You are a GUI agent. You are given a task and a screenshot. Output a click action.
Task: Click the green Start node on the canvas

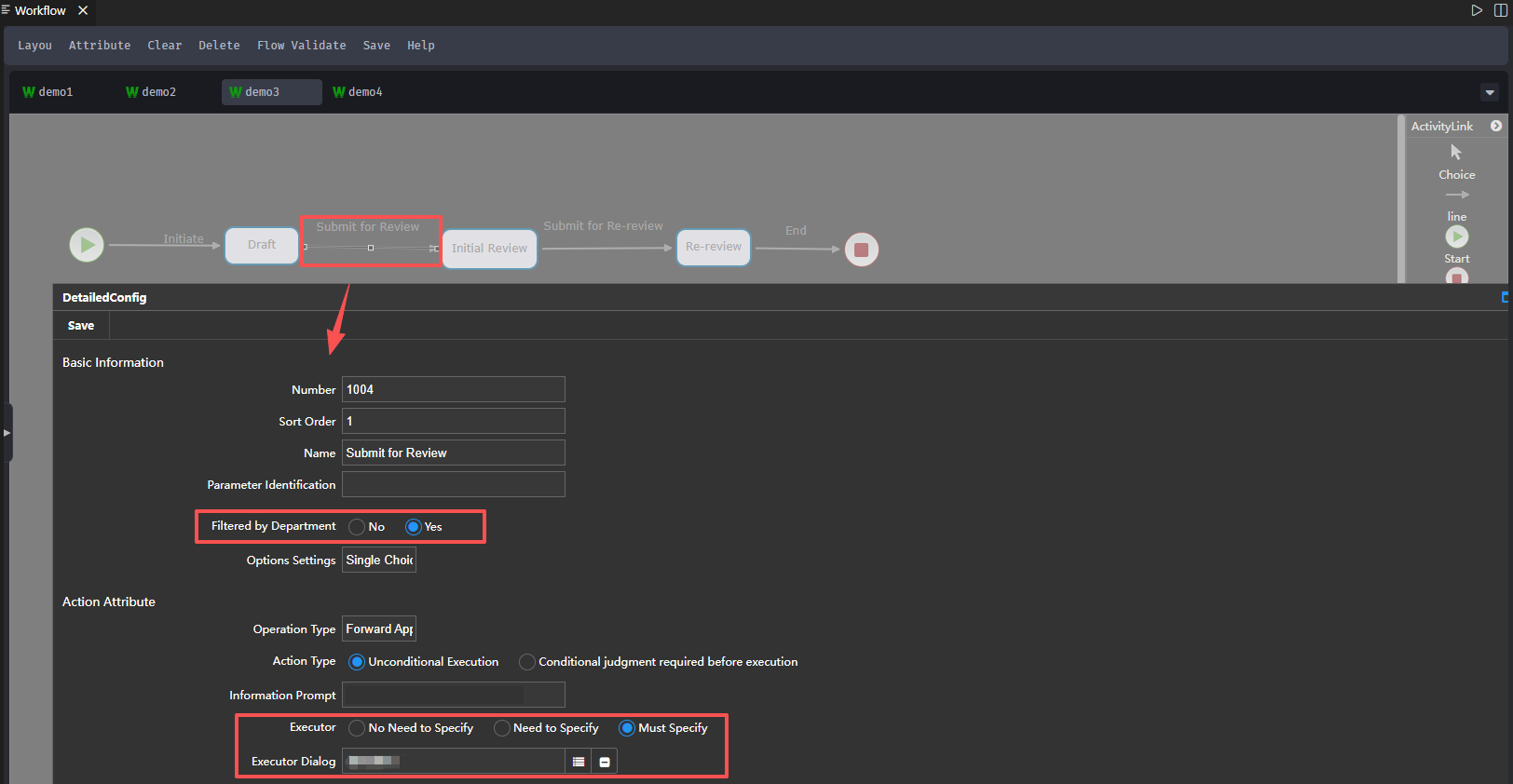coord(87,245)
